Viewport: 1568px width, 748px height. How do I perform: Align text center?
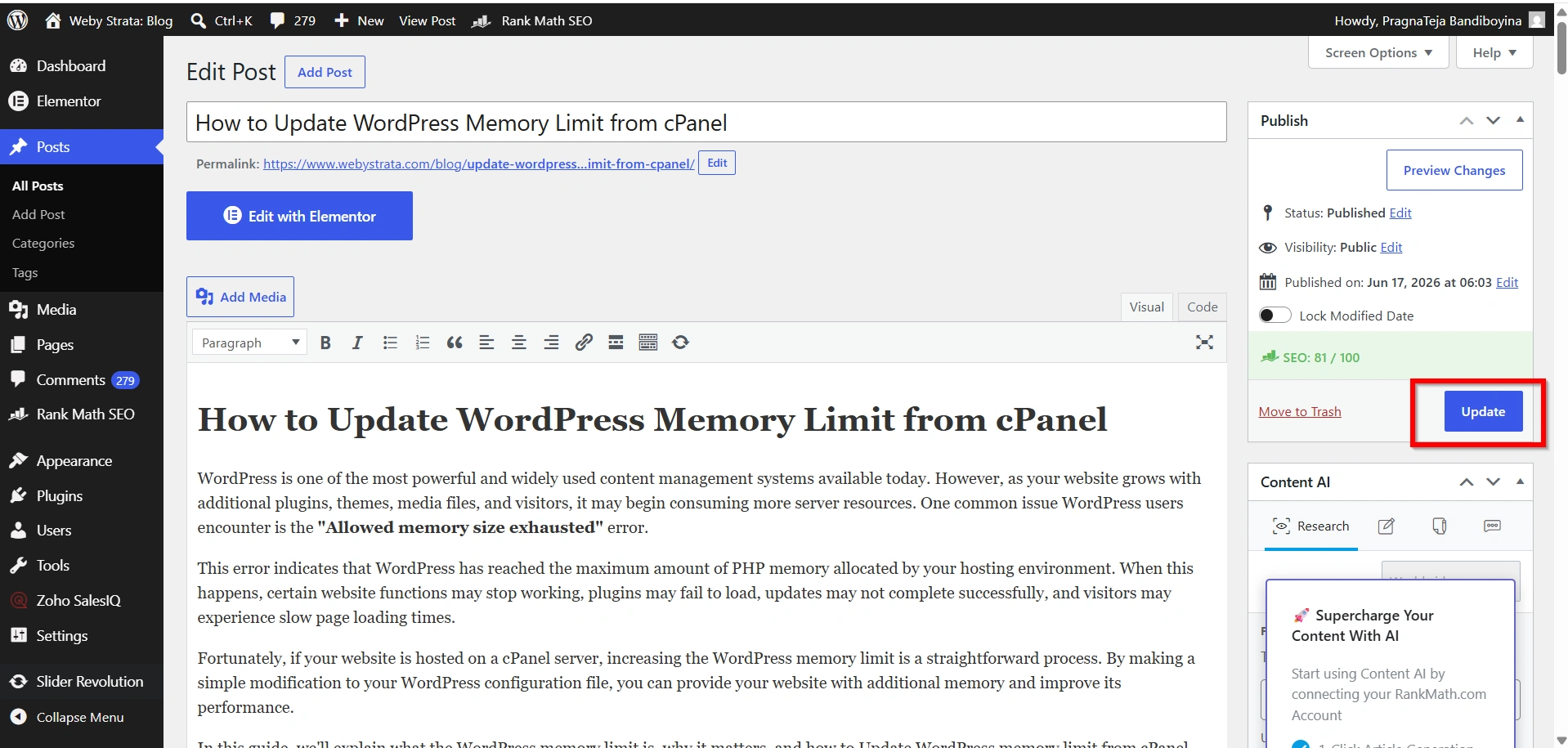tap(519, 343)
